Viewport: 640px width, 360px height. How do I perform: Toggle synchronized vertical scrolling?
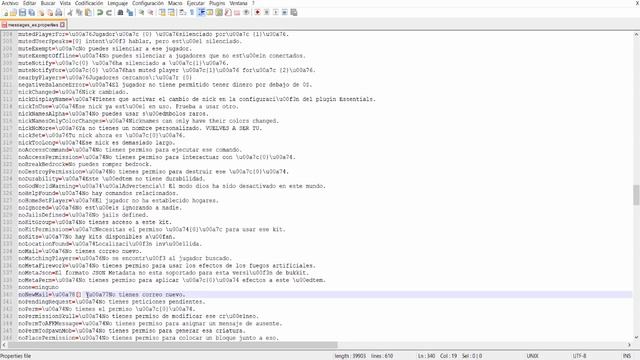pos(162,13)
